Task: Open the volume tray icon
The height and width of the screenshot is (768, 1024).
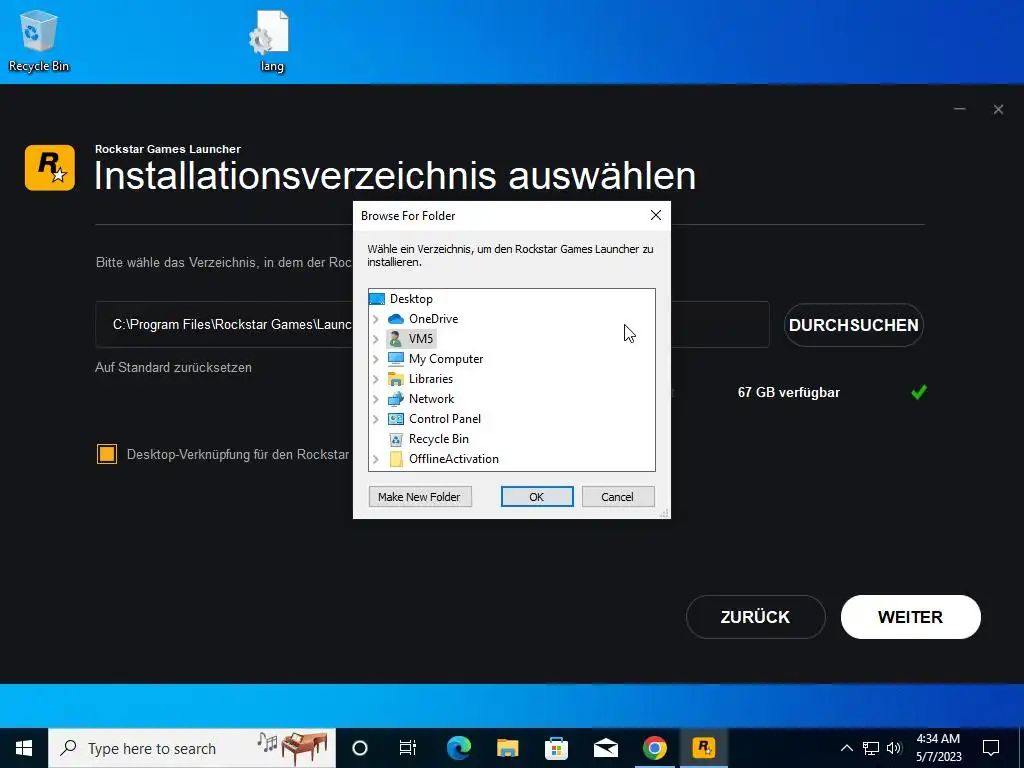Action: pyautogui.click(x=894, y=748)
